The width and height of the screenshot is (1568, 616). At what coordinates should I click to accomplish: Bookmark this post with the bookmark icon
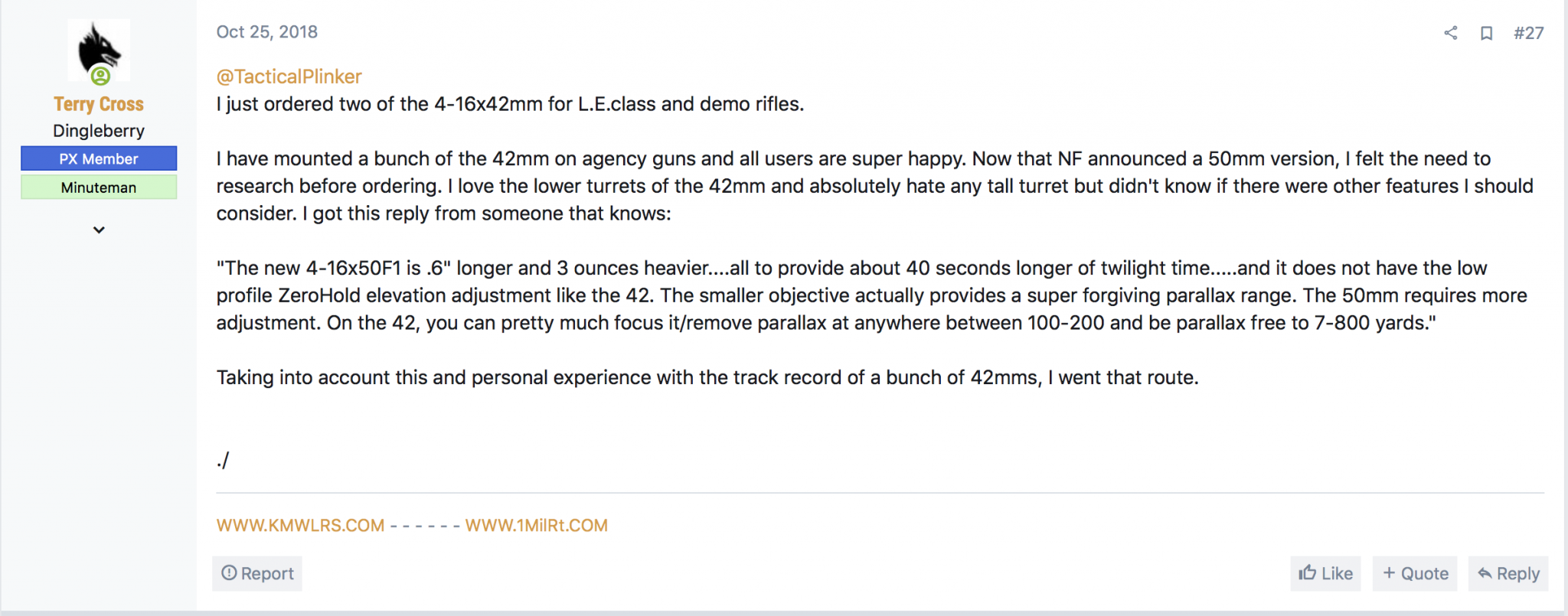tap(1486, 33)
